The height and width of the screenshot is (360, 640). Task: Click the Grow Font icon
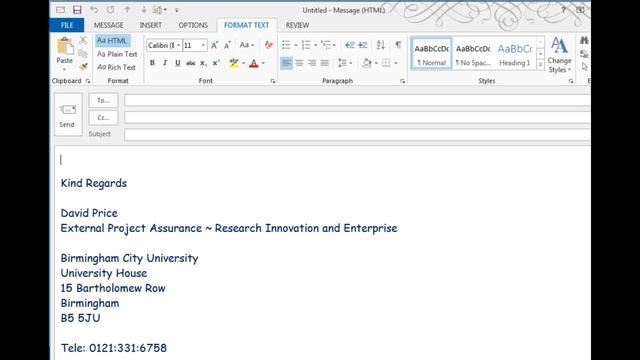tap(214, 45)
